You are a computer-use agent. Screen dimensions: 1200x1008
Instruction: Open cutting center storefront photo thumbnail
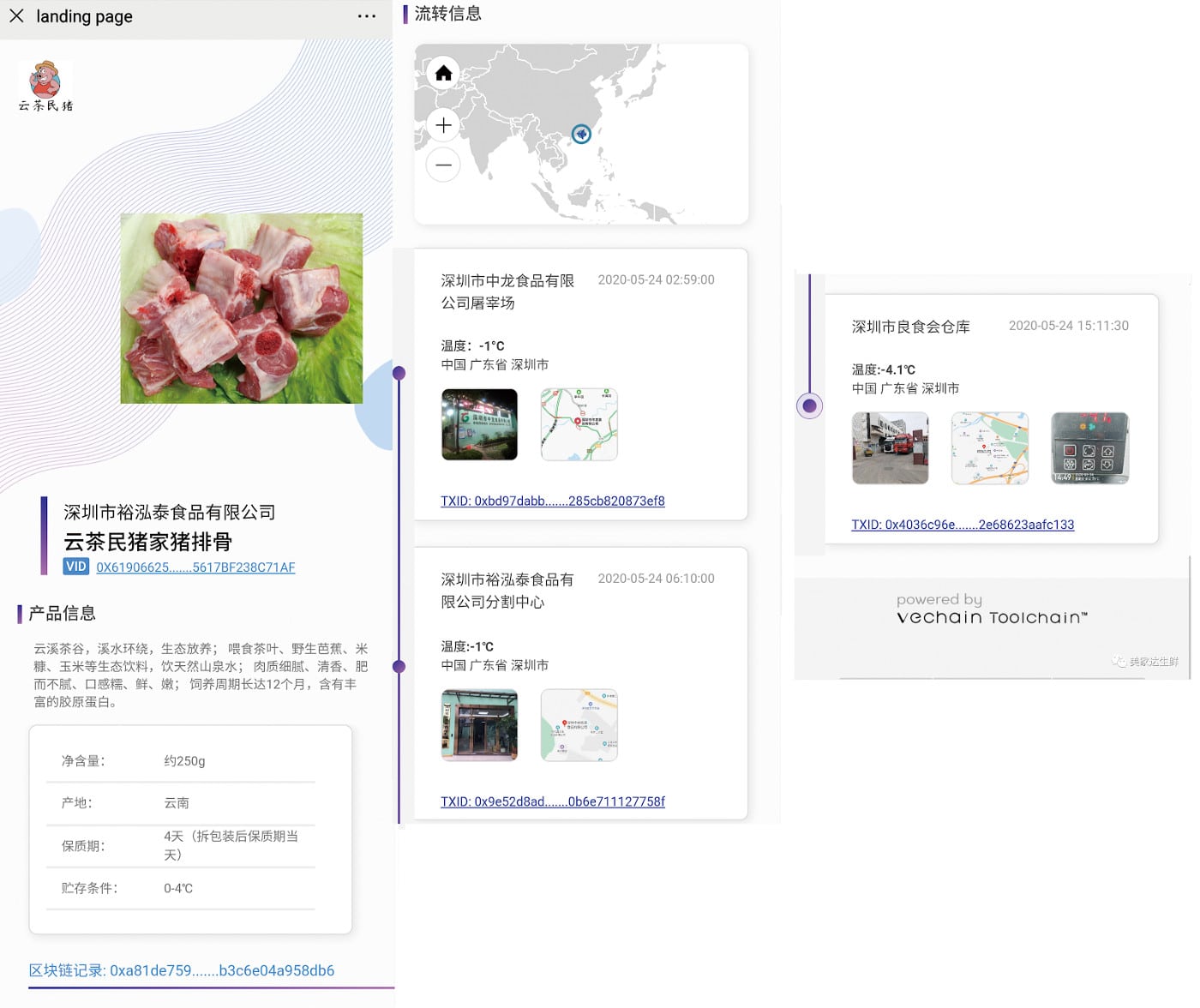[479, 725]
